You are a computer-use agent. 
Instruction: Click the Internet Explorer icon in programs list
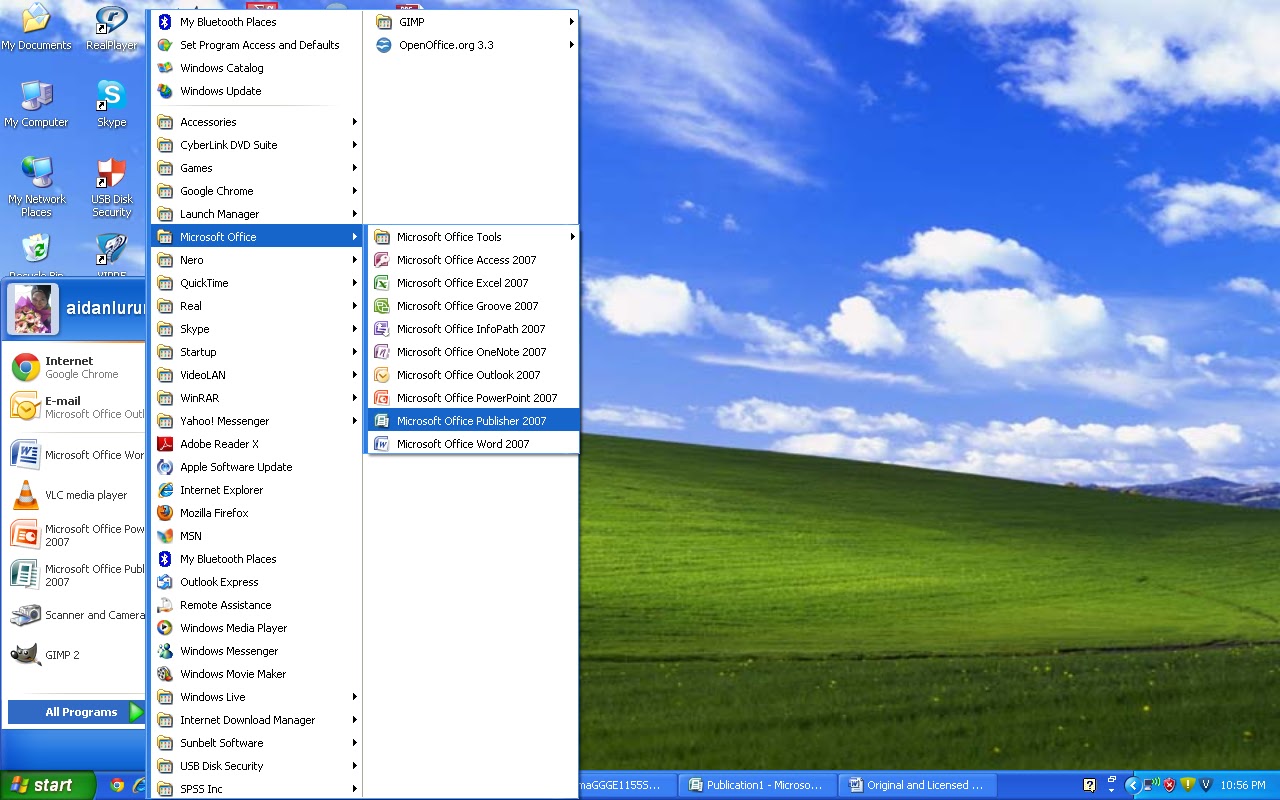(165, 490)
